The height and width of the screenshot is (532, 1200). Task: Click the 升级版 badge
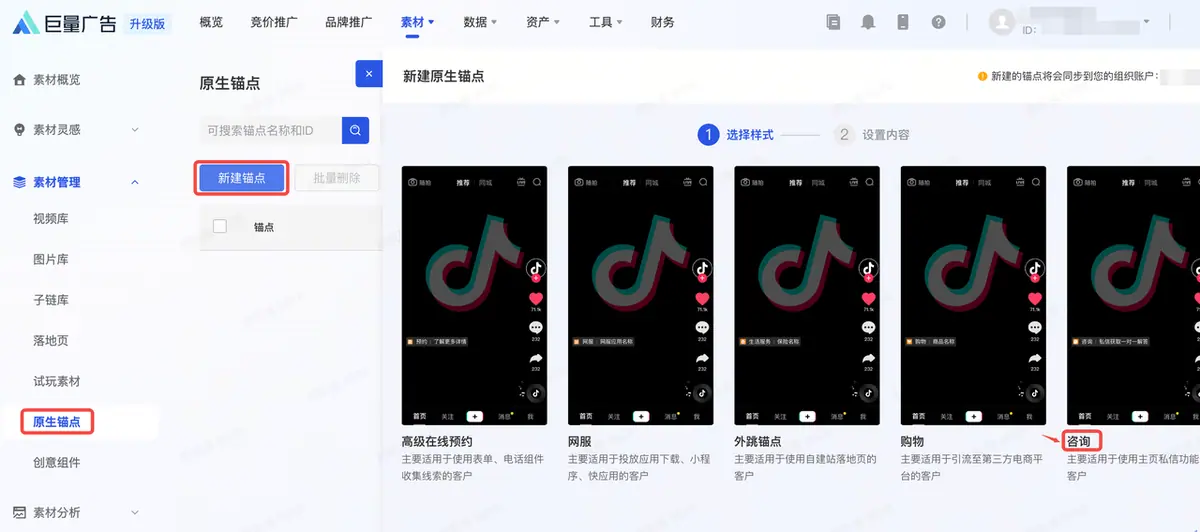pyautogui.click(x=147, y=23)
